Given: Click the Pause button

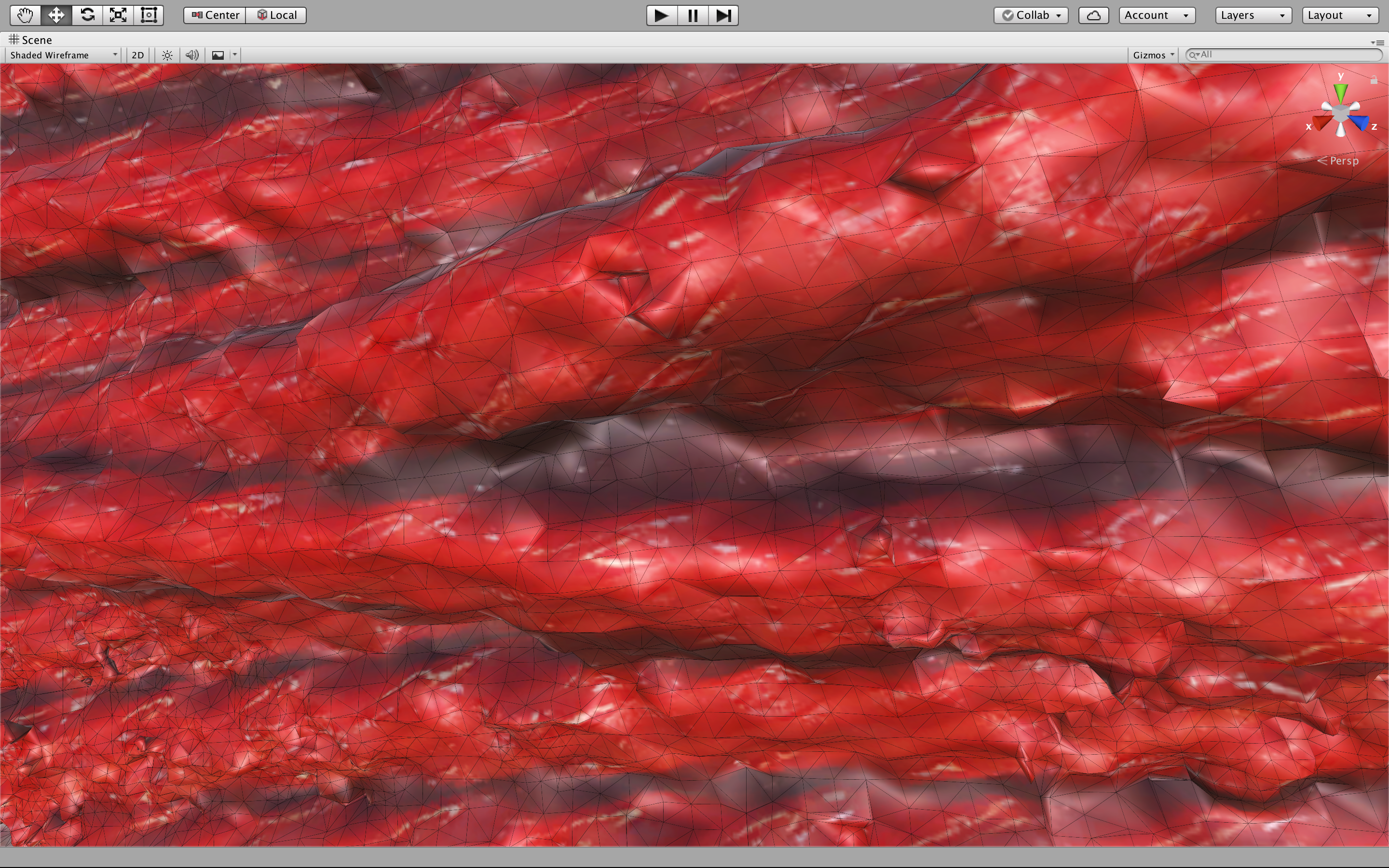Looking at the screenshot, I should click(692, 15).
